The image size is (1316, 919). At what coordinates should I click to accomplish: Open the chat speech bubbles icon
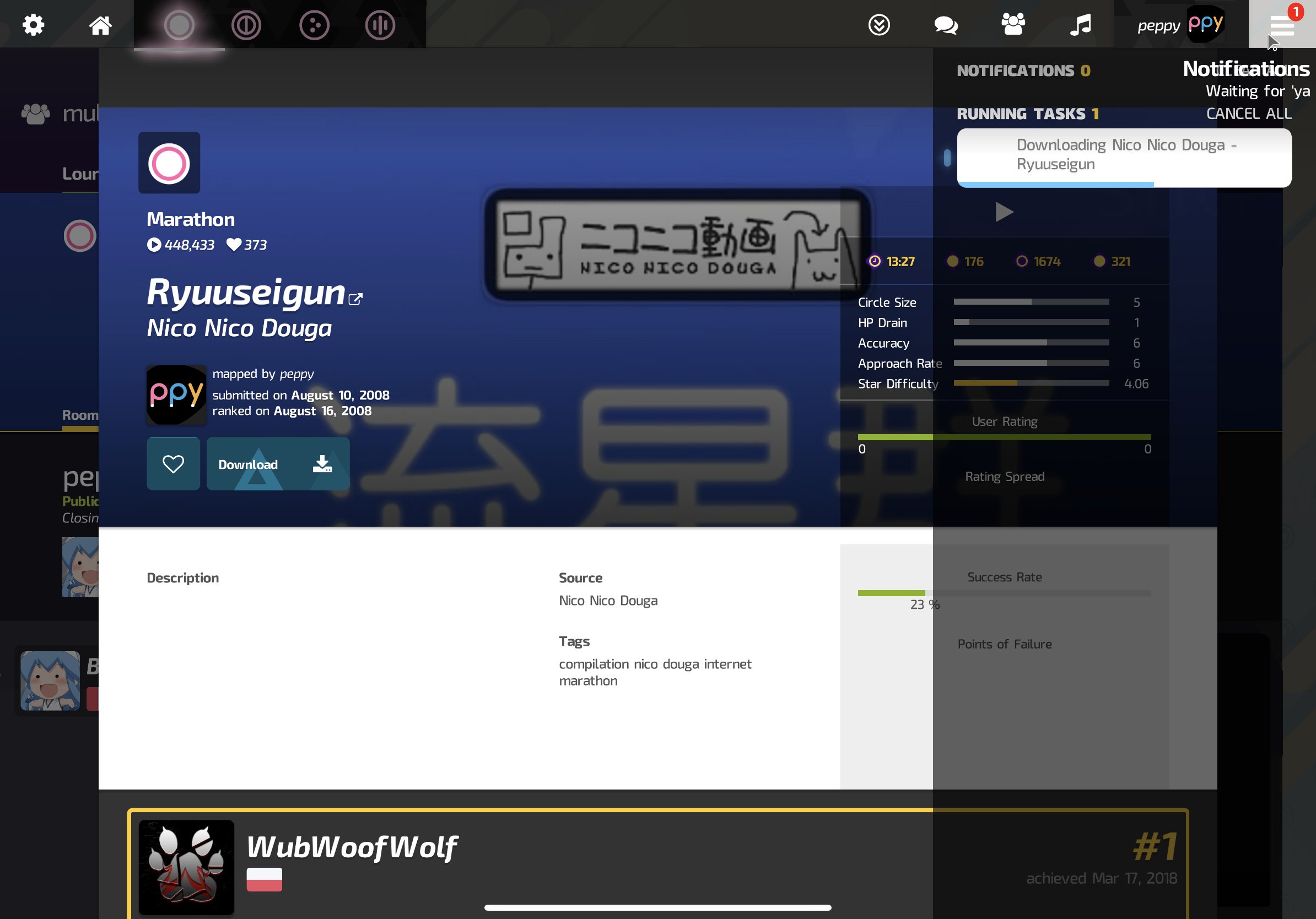click(x=946, y=25)
